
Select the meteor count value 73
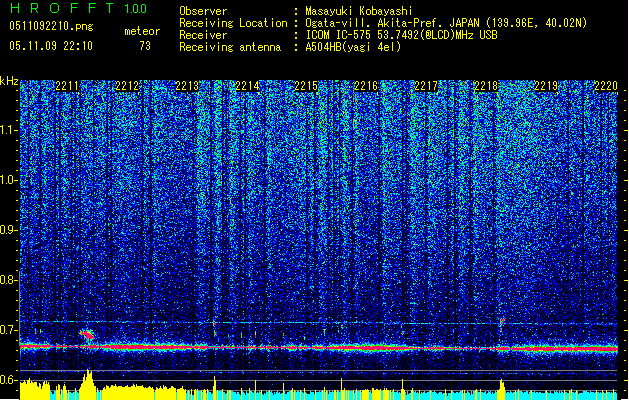[145, 46]
